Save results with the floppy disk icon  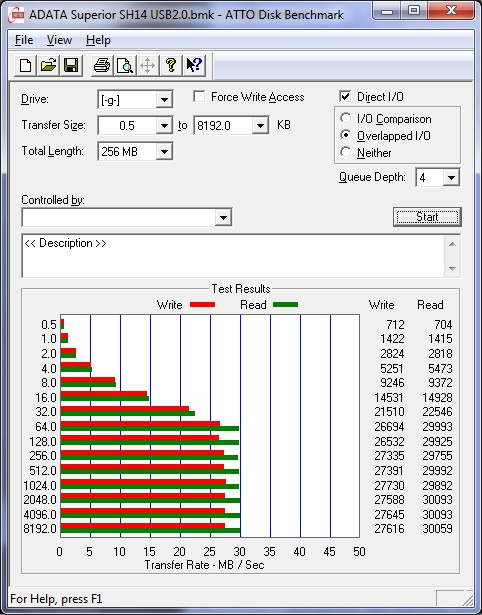(x=71, y=65)
